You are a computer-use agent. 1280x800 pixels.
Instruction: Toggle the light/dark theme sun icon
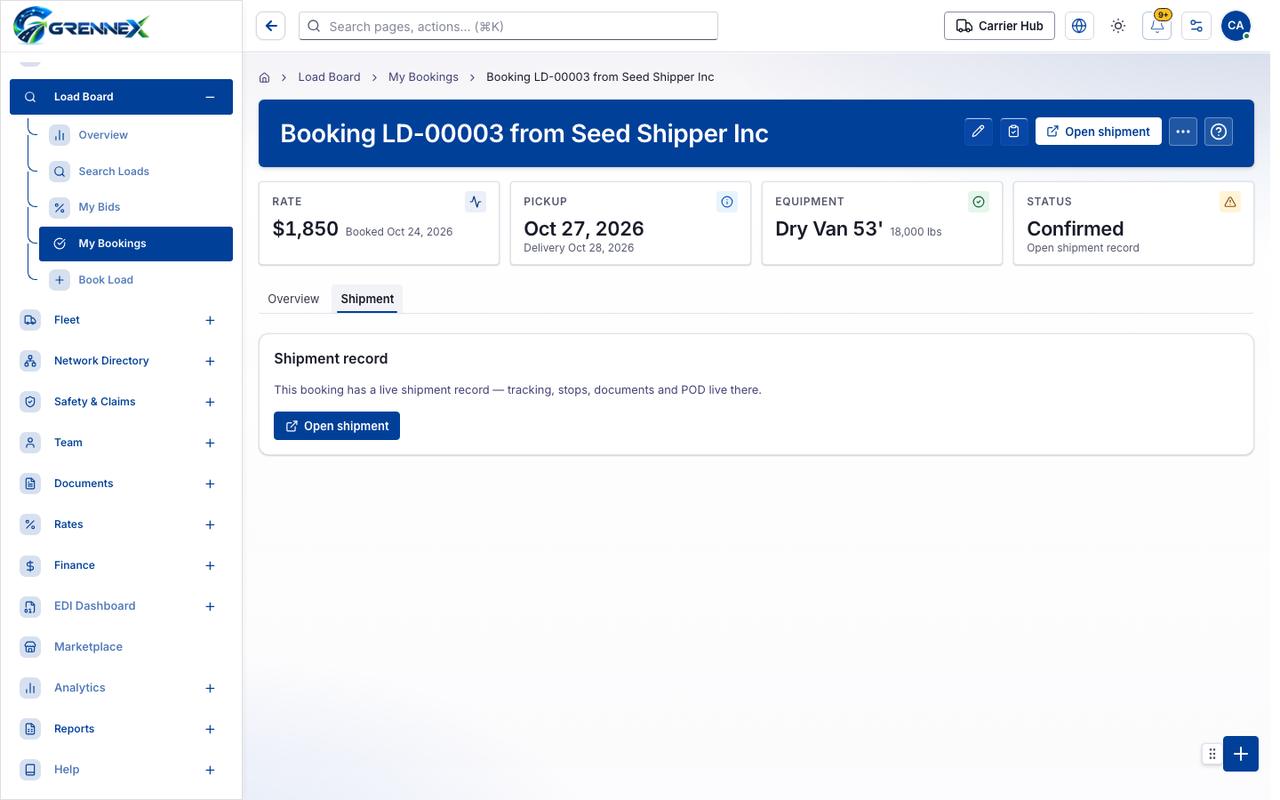pyautogui.click(x=1118, y=26)
